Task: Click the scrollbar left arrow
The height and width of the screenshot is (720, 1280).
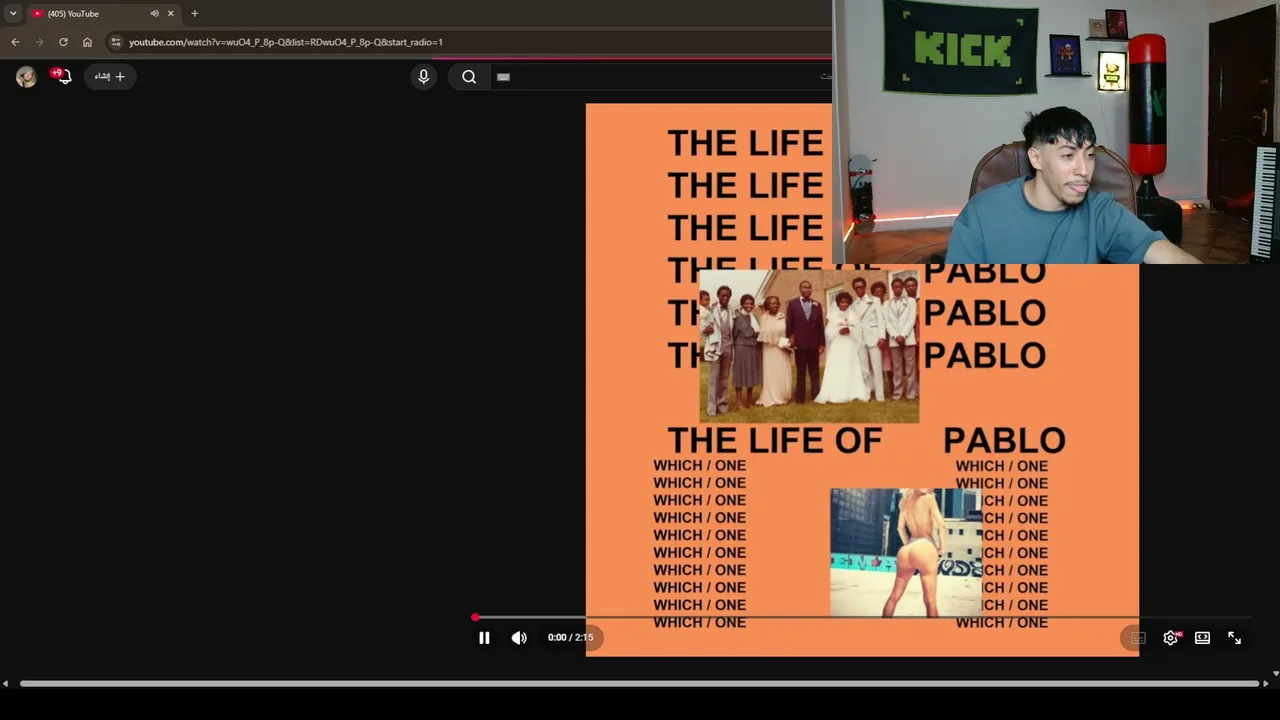Action: click(5, 684)
